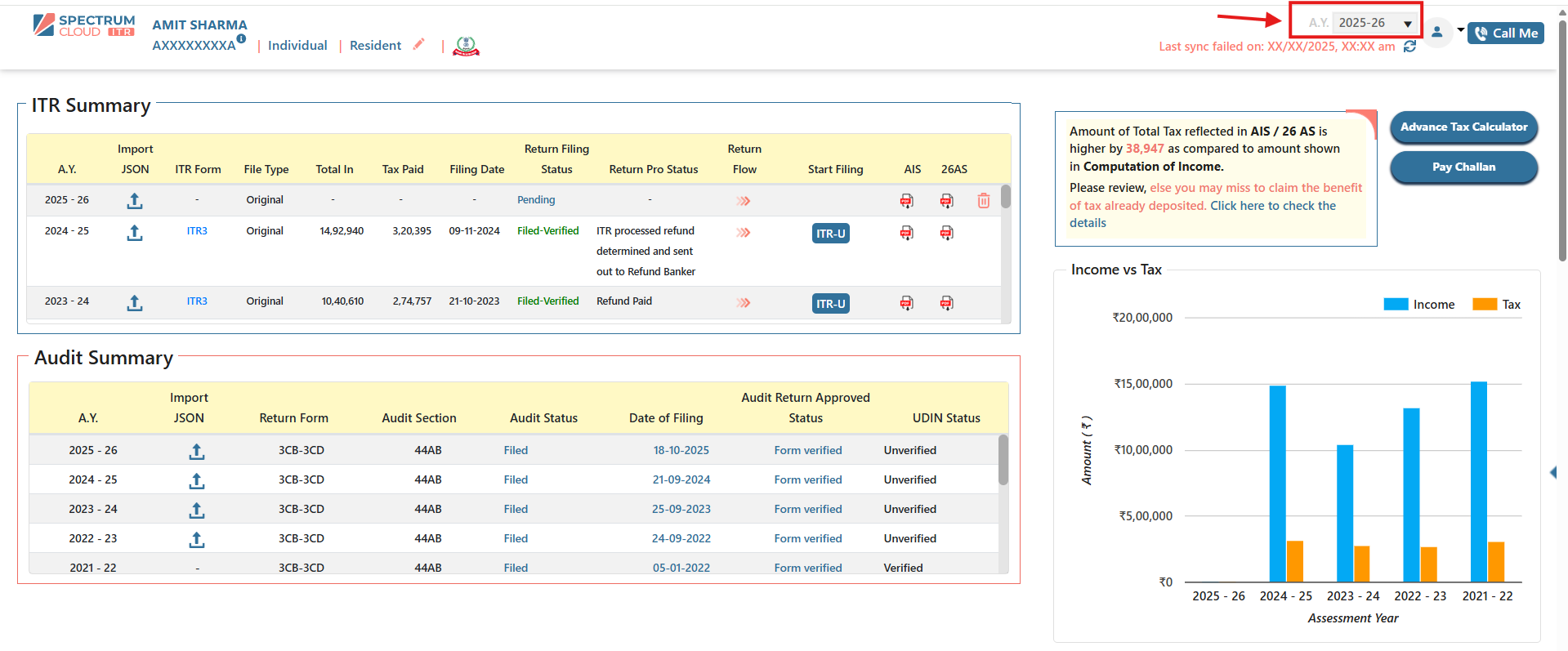
Task: Expand the collapsed side panel arrow on right edge
Action: click(x=1553, y=473)
